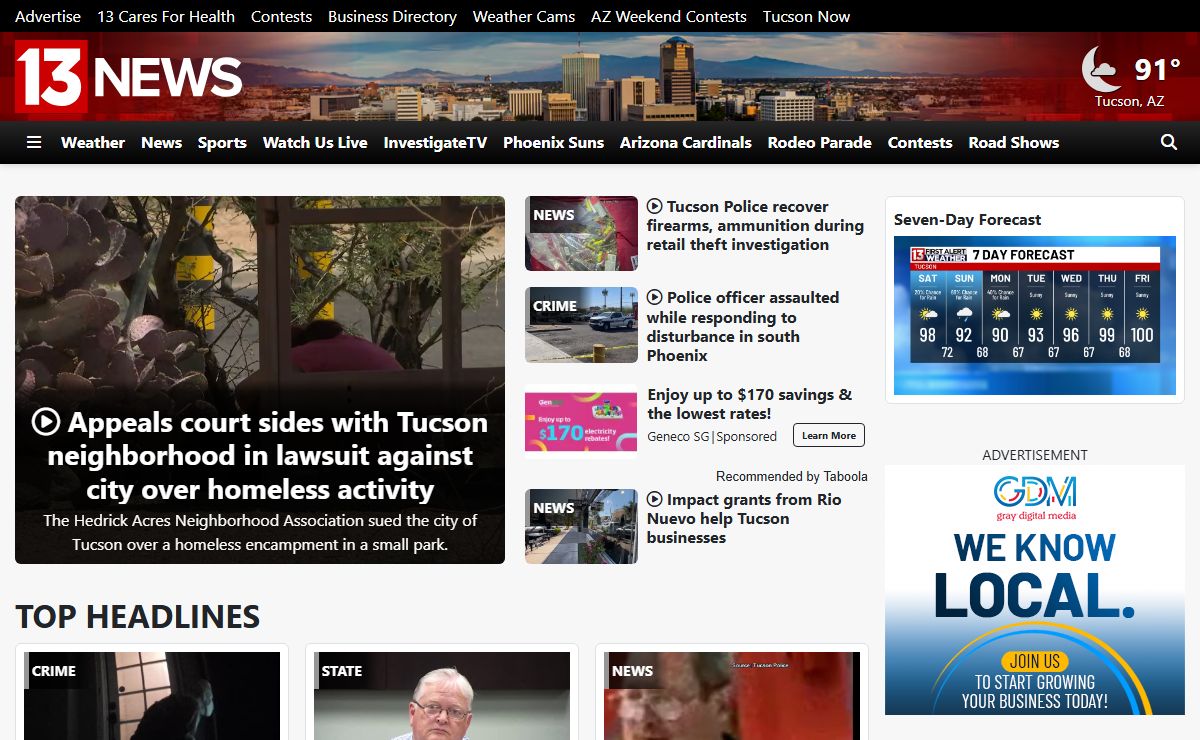Click the Tucson, AZ location label
The height and width of the screenshot is (740, 1200).
[x=1129, y=101]
